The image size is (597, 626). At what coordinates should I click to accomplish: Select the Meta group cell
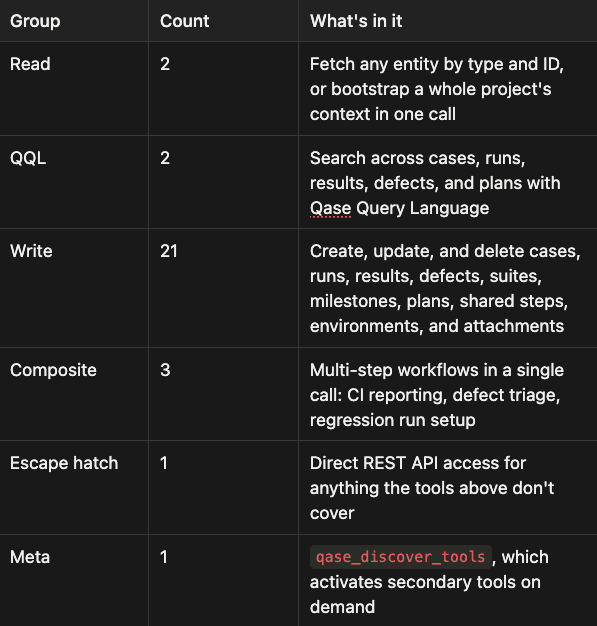click(30, 557)
